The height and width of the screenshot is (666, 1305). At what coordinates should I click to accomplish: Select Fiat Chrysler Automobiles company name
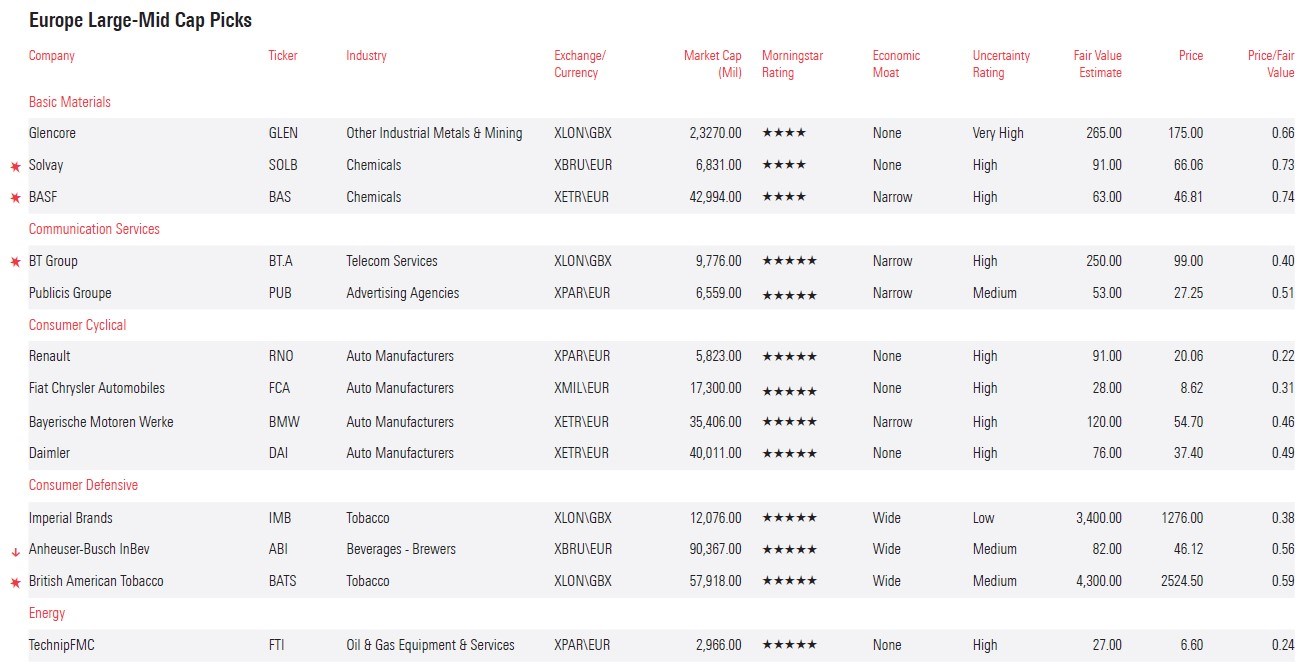point(97,388)
